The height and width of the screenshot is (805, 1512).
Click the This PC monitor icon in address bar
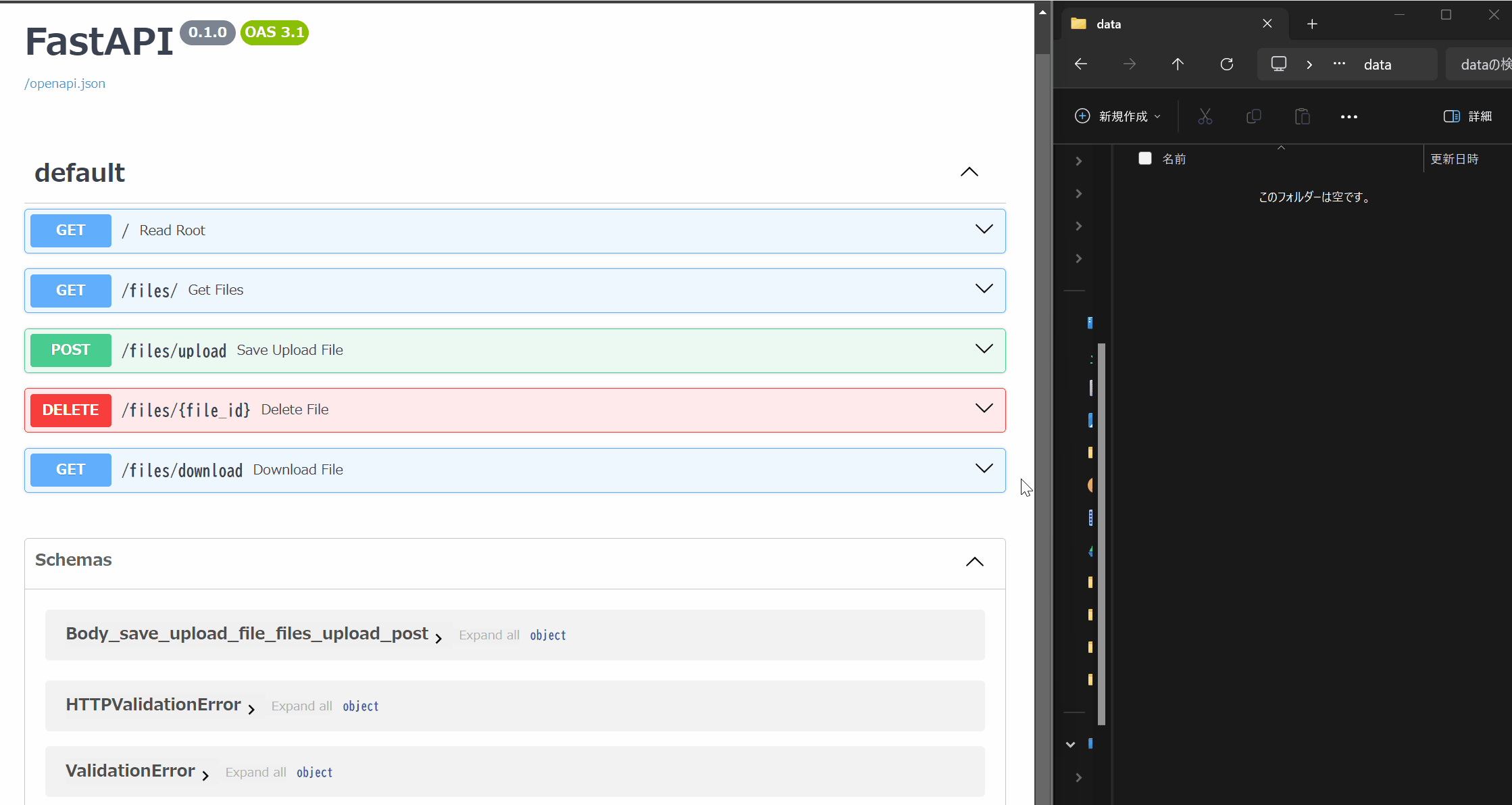point(1279,64)
